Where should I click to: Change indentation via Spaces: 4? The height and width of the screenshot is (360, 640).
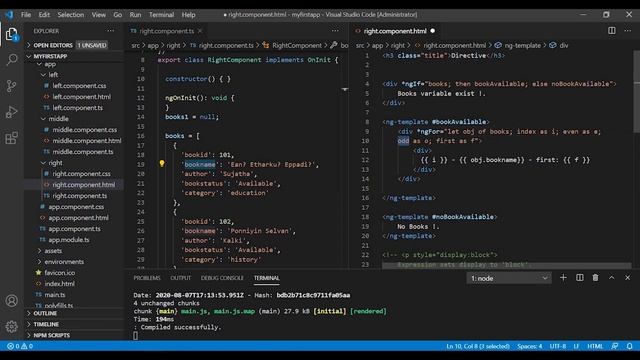pyautogui.click(x=529, y=346)
